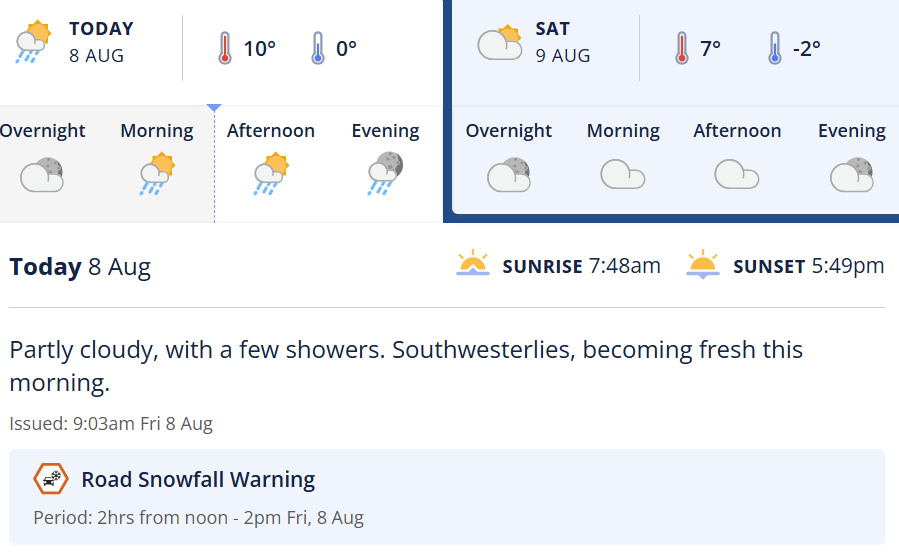The height and width of the screenshot is (555, 899).
Task: Click today's high temperature thermometer icon
Action: 226,47
